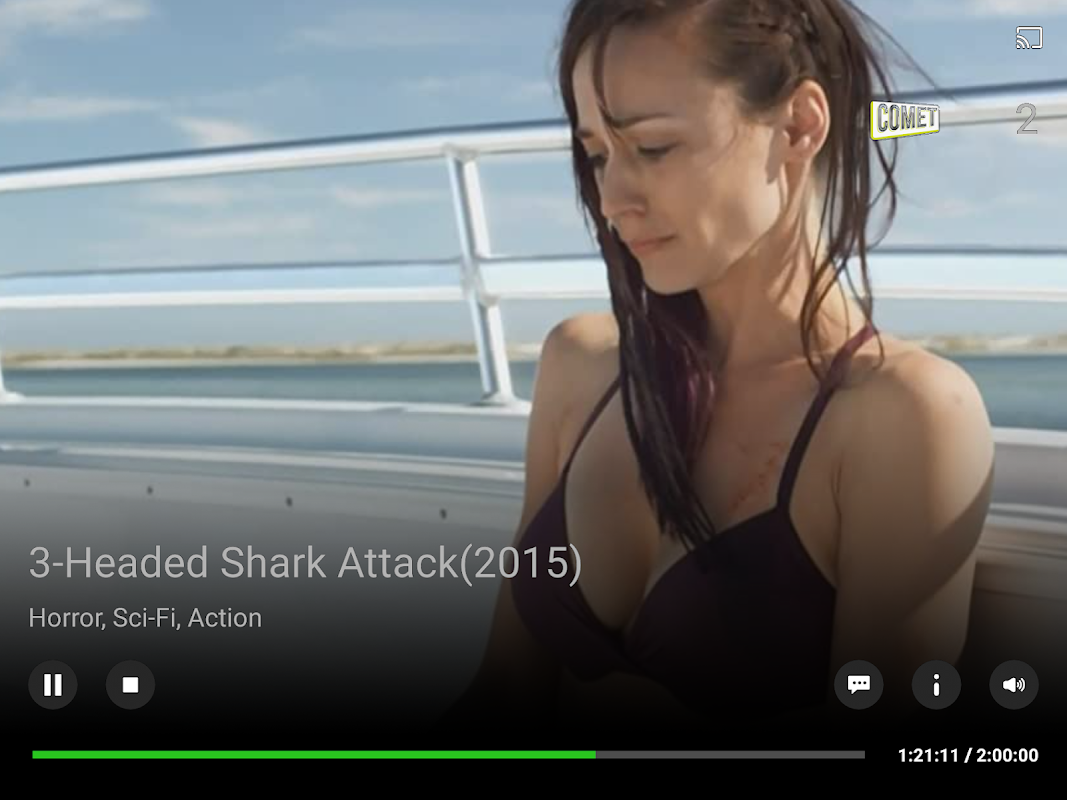Click the Action genre label
The image size is (1067, 800).
pos(225,618)
